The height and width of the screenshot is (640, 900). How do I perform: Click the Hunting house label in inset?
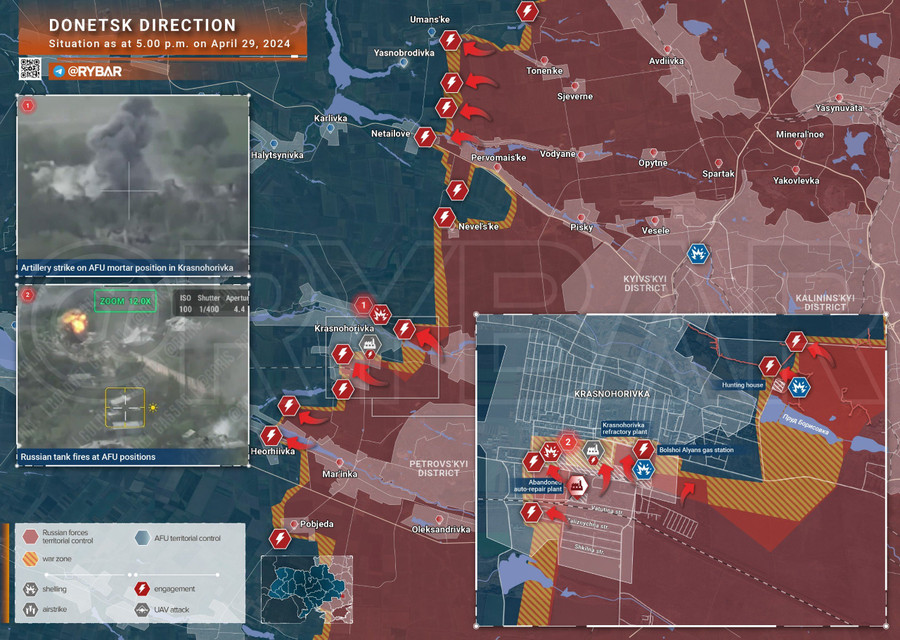[x=745, y=384]
